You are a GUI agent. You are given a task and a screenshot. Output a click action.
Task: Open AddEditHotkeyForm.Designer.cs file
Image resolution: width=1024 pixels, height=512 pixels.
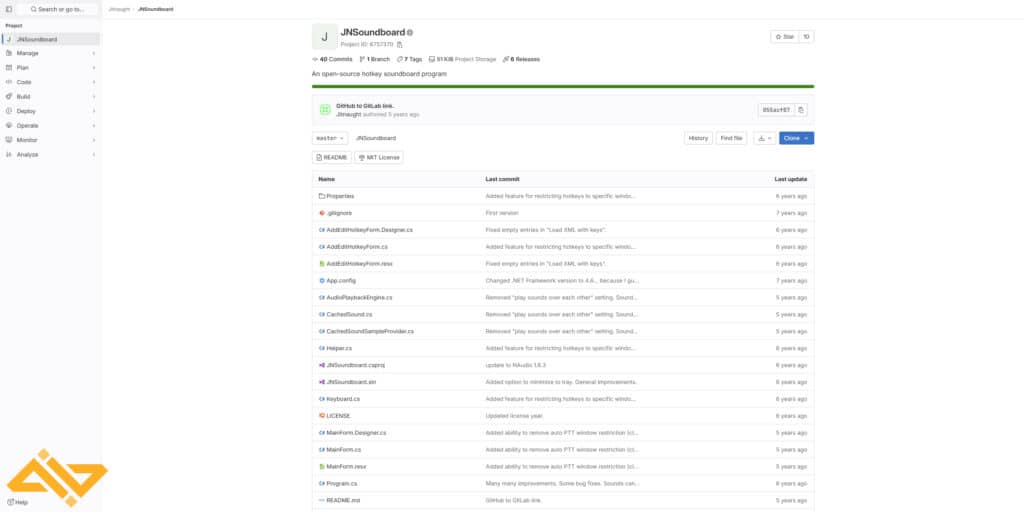click(370, 230)
